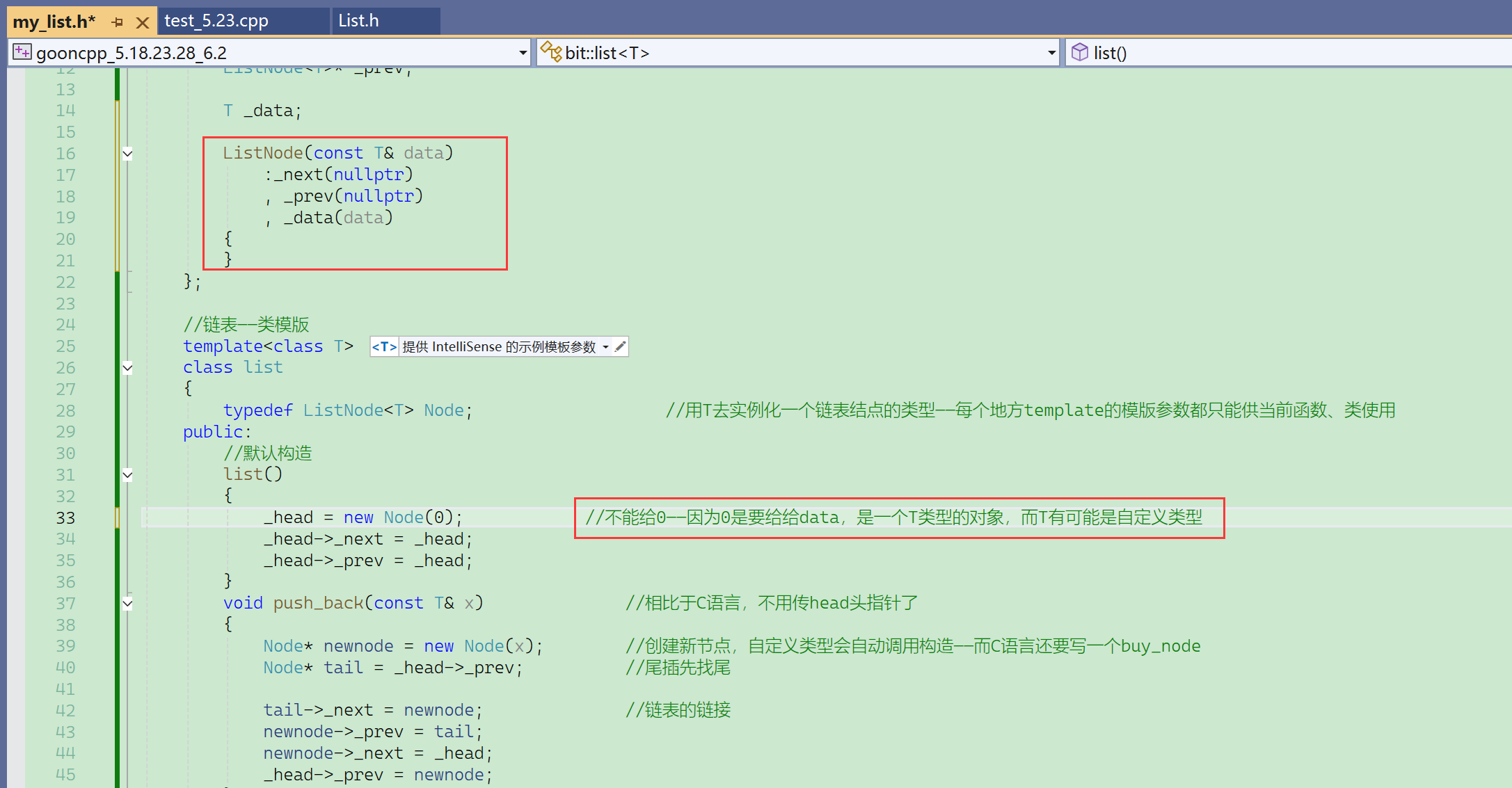Open the IntelliSense template parameter dropdown arrow
Screen dimensions: 1512x788
pyautogui.click(x=605, y=347)
